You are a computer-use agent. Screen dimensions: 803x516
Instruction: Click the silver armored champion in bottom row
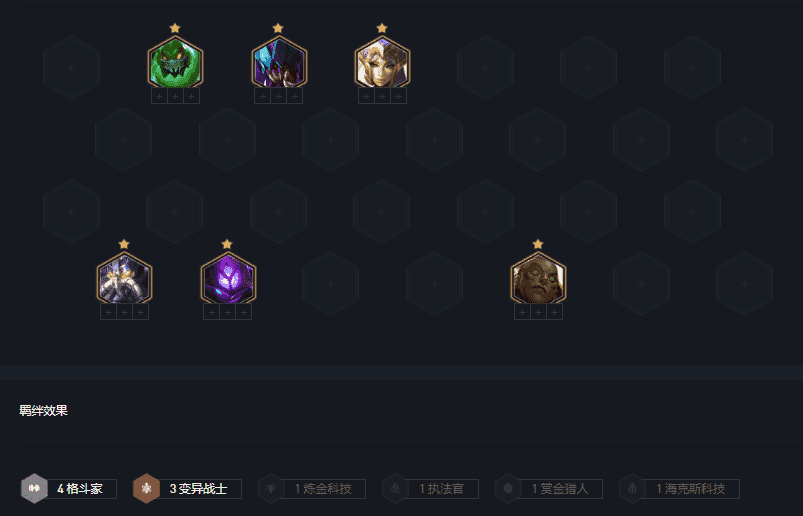tap(124, 278)
